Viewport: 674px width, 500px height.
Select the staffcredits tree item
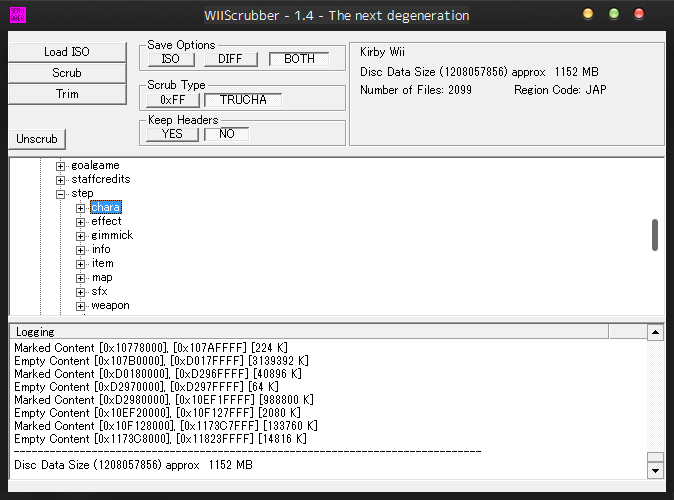tap(101, 179)
